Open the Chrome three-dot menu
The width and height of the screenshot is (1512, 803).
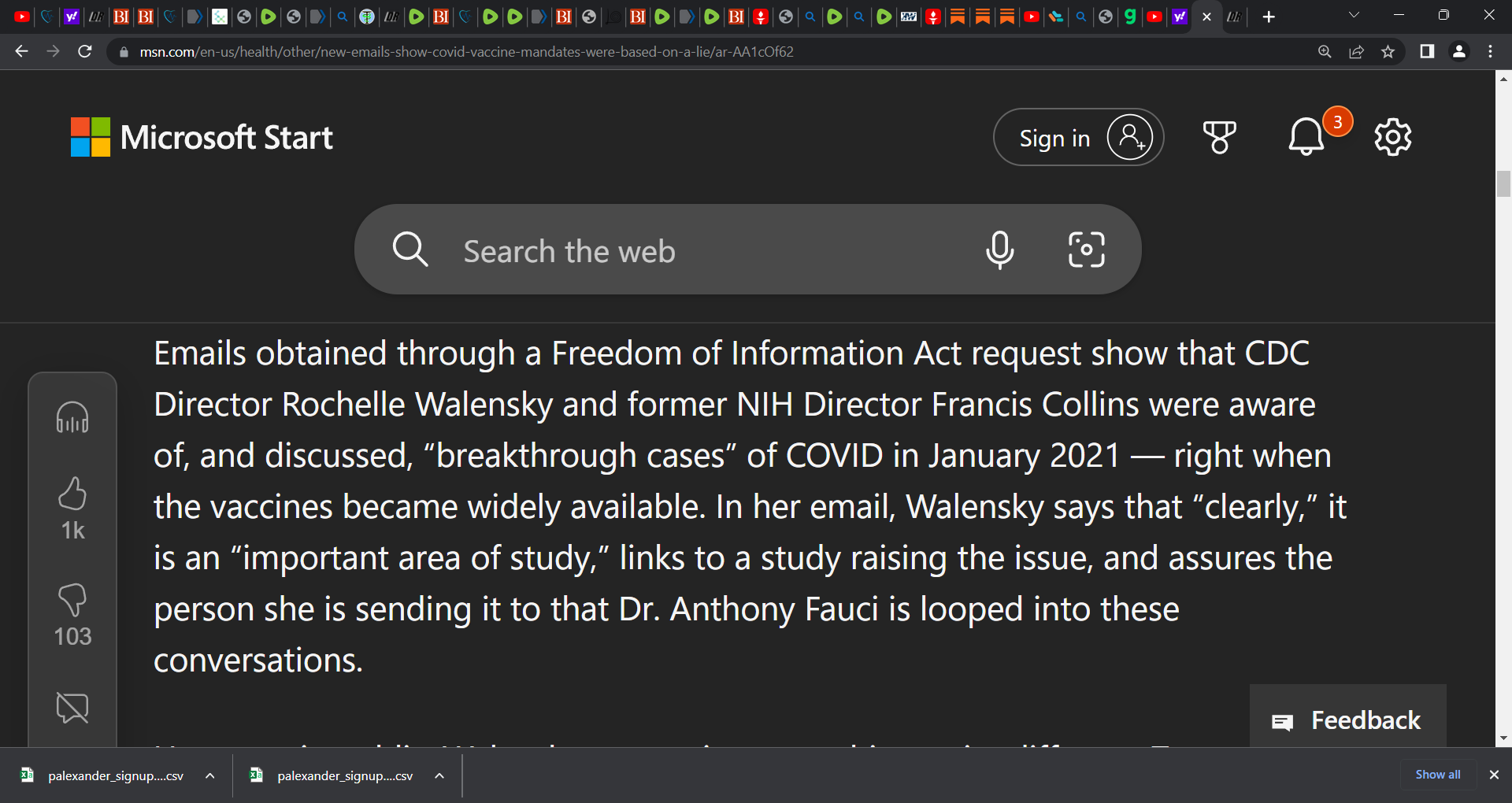click(1490, 52)
